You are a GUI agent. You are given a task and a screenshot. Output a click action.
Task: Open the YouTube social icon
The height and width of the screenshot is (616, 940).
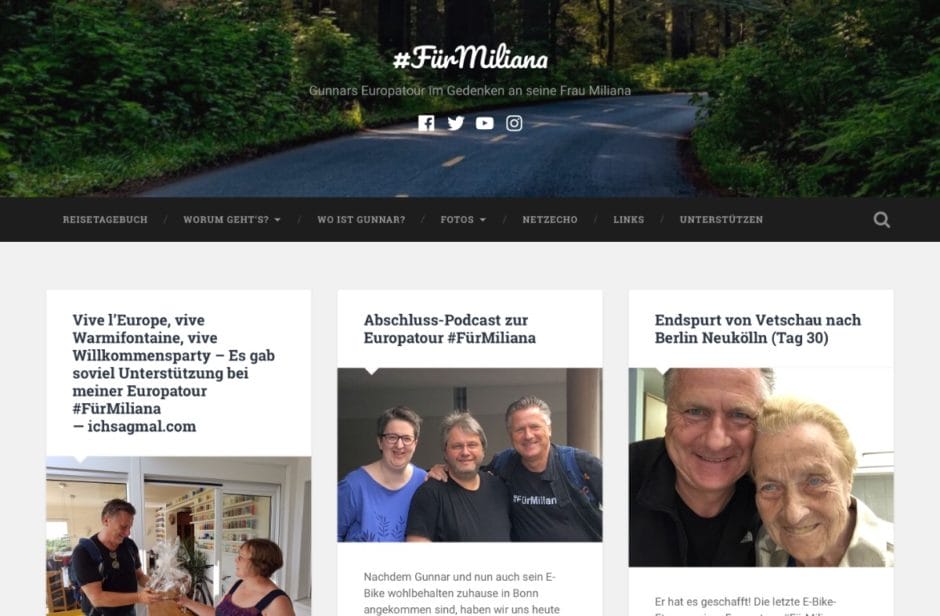point(484,123)
